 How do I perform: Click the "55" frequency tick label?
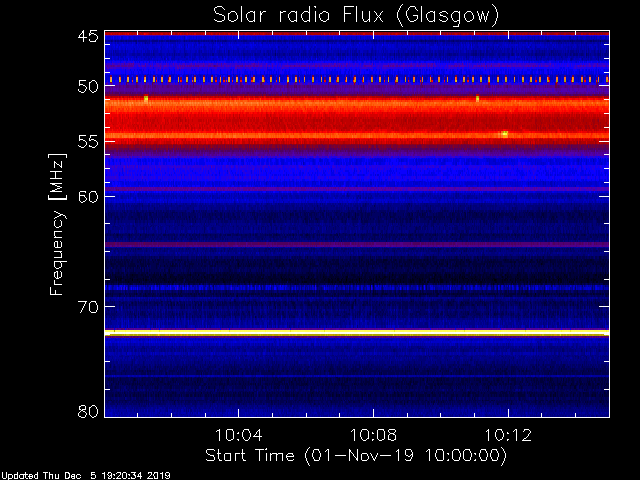(88, 142)
